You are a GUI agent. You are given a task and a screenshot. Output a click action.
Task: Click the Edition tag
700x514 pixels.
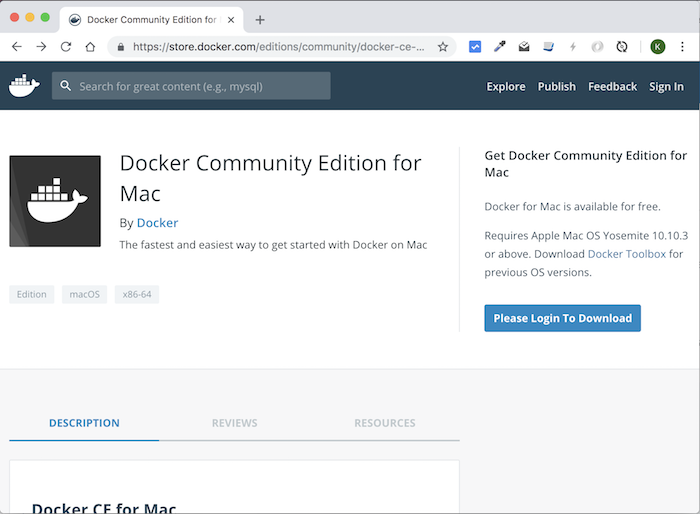click(32, 294)
